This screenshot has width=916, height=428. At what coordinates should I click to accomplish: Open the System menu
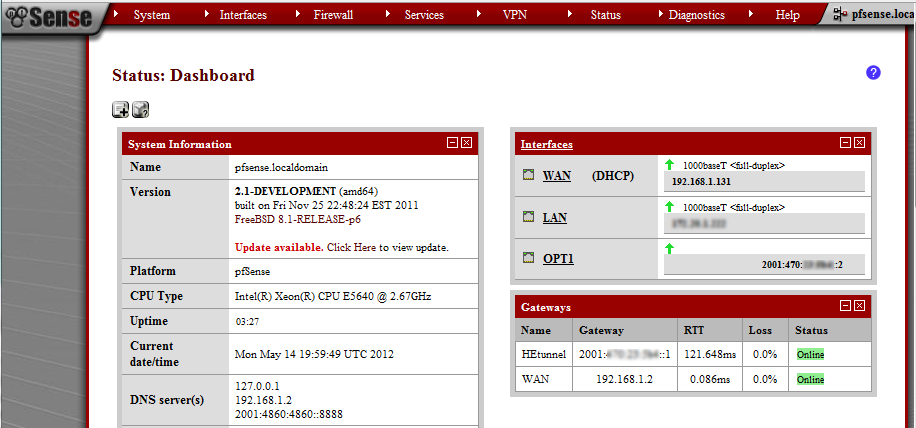coord(151,15)
